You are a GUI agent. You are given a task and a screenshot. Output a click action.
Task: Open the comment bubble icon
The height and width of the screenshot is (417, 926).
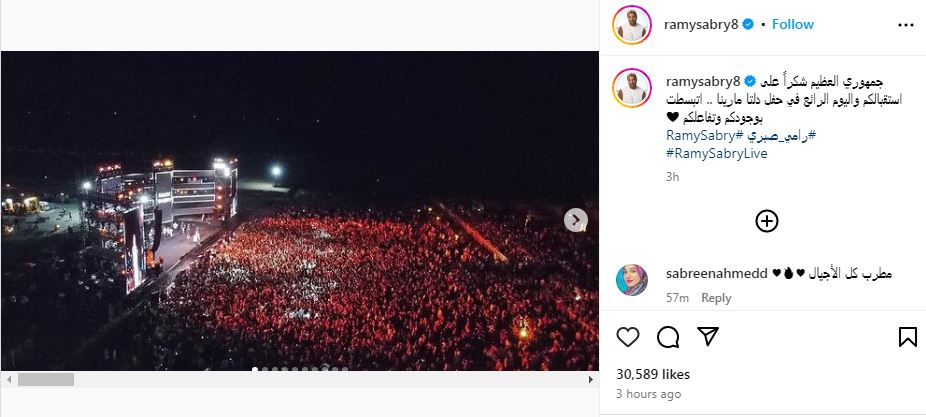tap(668, 337)
